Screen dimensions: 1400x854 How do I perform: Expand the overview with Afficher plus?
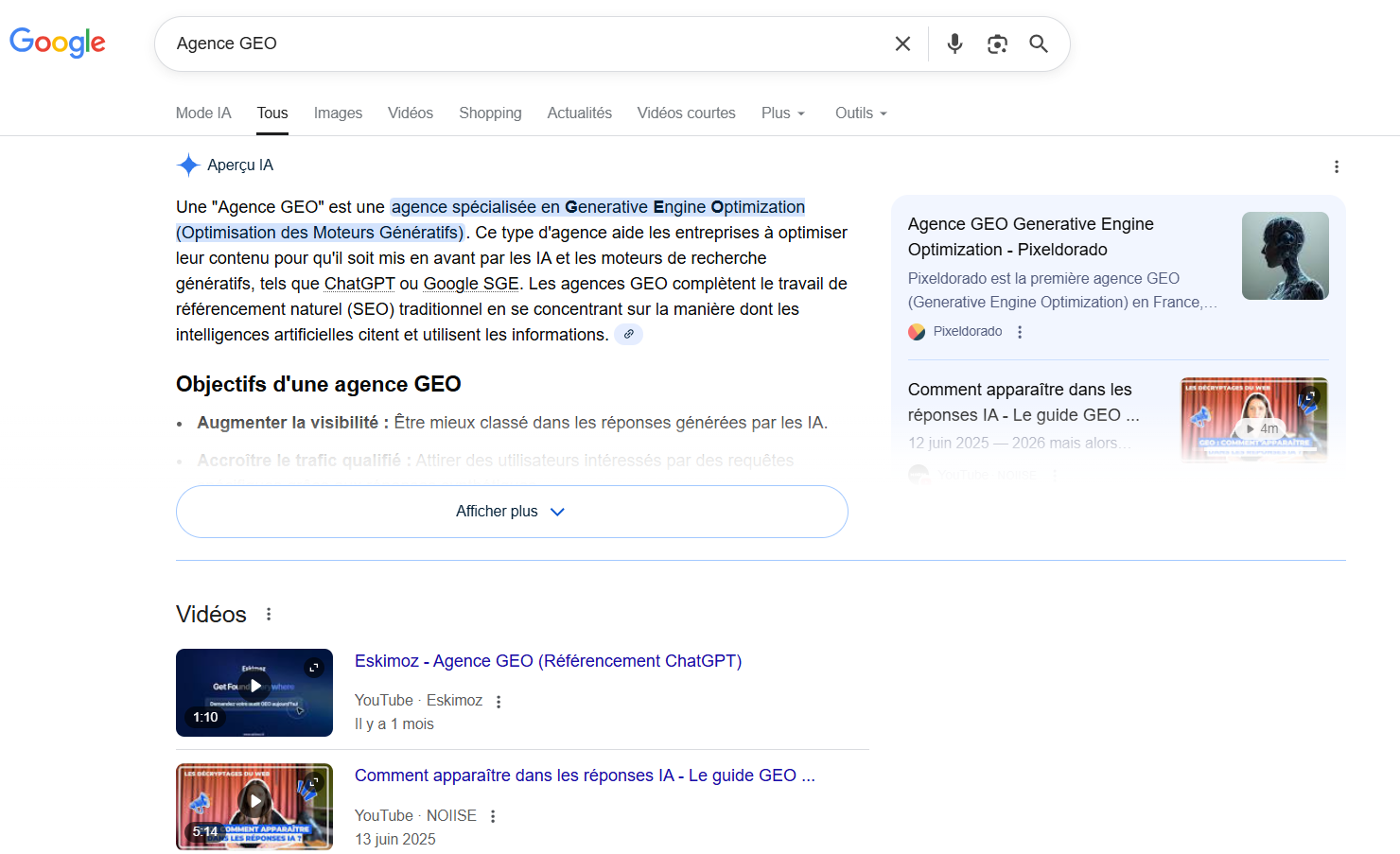512,512
